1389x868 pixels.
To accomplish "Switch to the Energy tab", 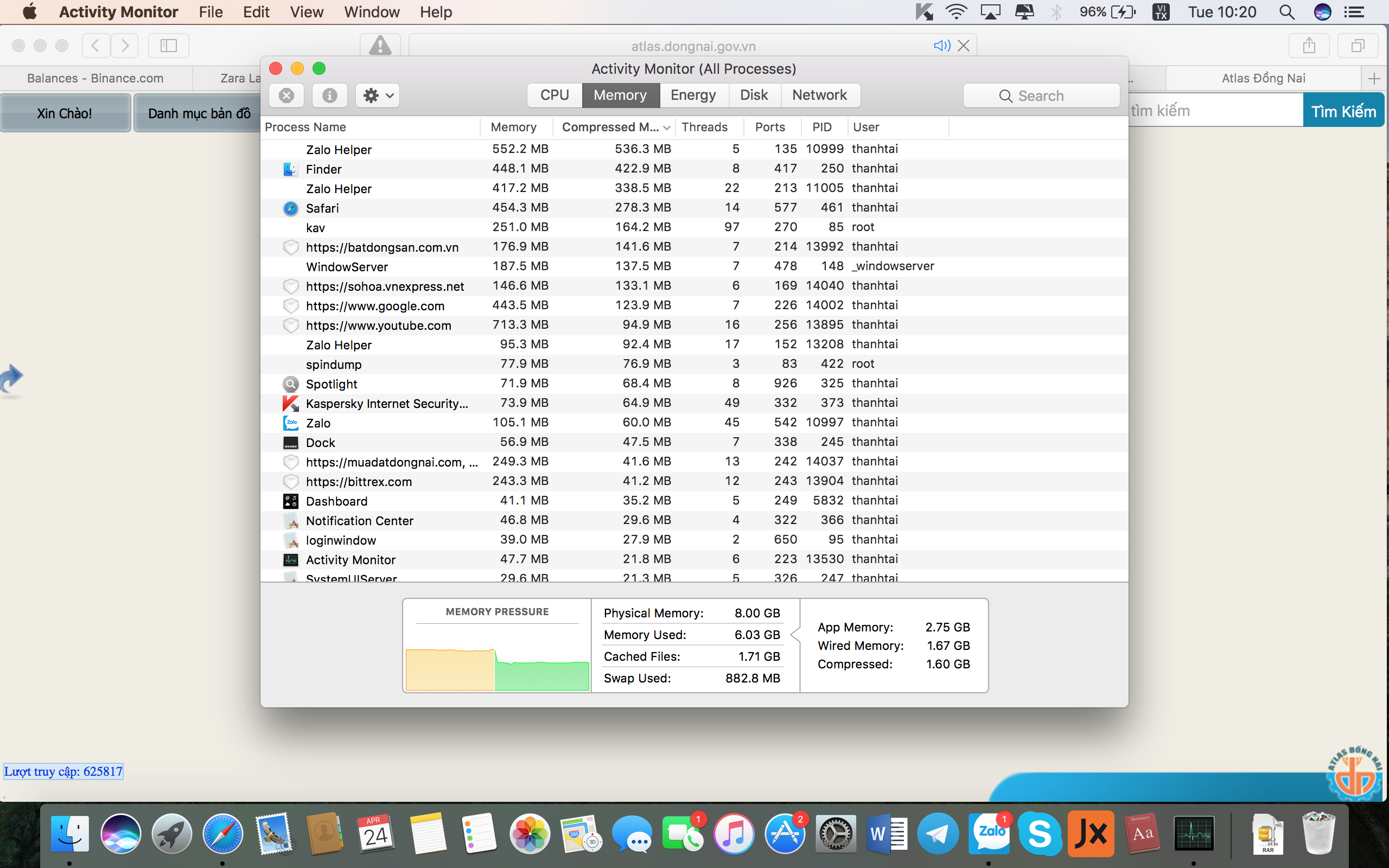I will [693, 95].
